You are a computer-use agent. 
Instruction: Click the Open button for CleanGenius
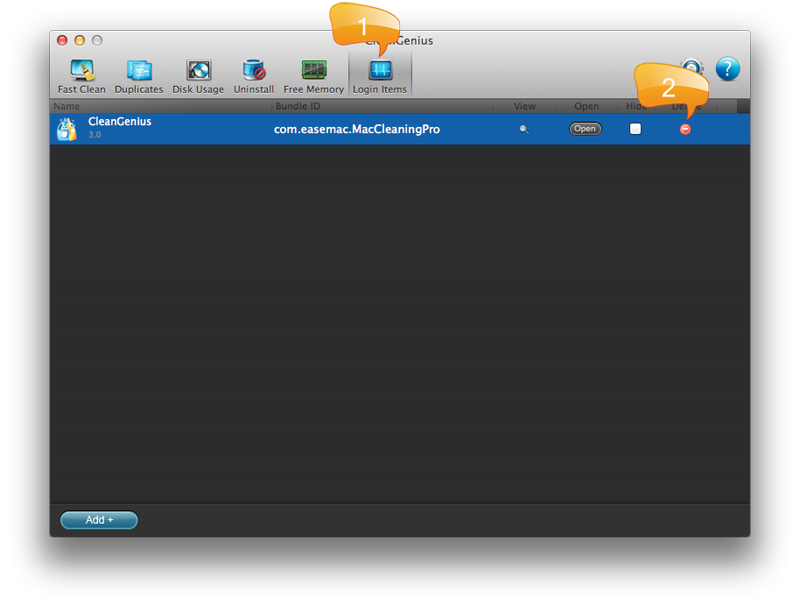click(x=585, y=129)
